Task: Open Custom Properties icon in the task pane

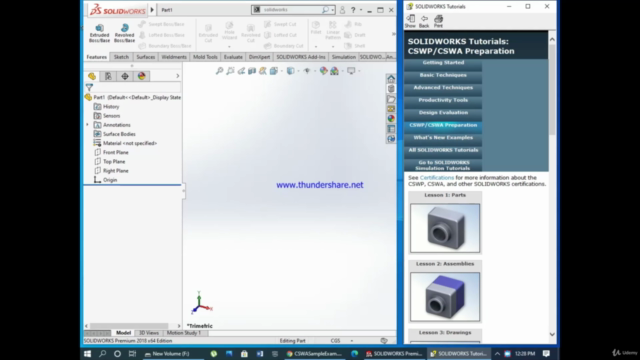Action: tap(391, 129)
